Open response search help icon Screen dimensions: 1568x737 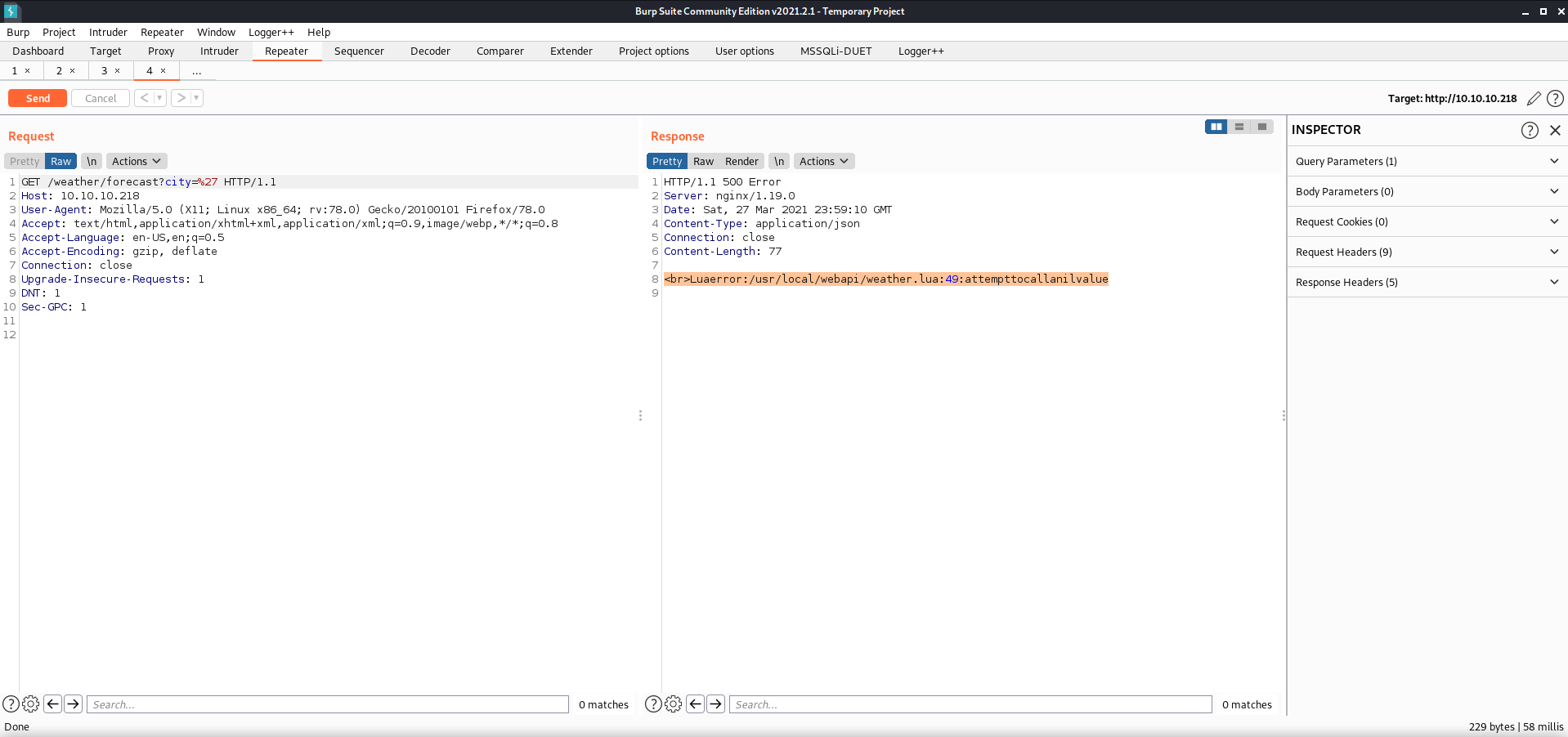(653, 703)
